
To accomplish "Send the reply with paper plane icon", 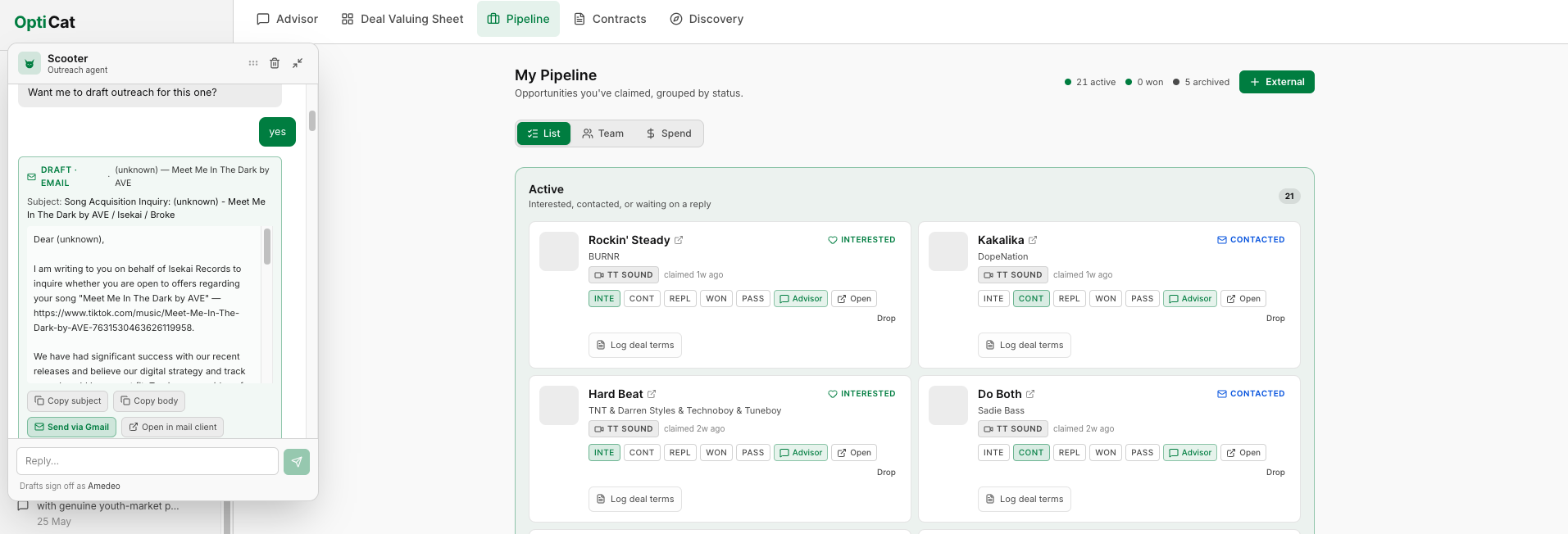I will [x=297, y=462].
